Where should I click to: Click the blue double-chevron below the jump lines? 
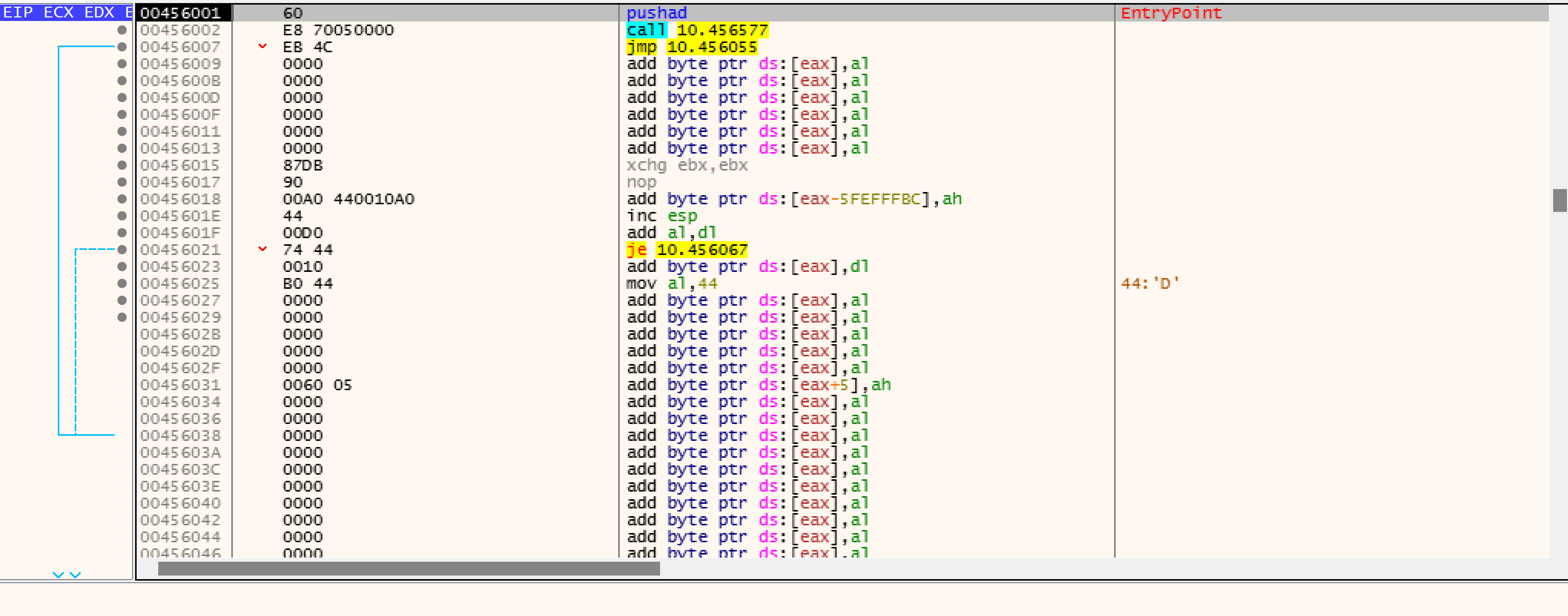click(67, 575)
